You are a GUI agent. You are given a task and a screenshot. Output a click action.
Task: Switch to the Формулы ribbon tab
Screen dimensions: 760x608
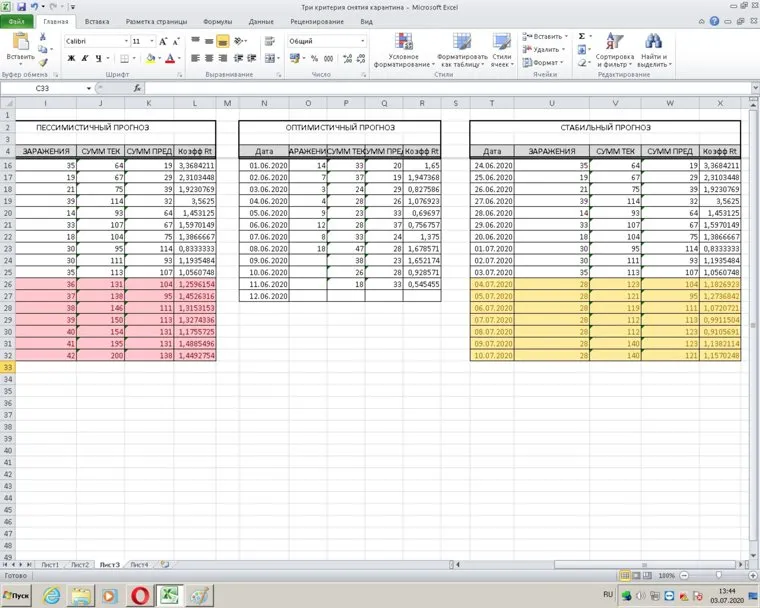(x=217, y=20)
